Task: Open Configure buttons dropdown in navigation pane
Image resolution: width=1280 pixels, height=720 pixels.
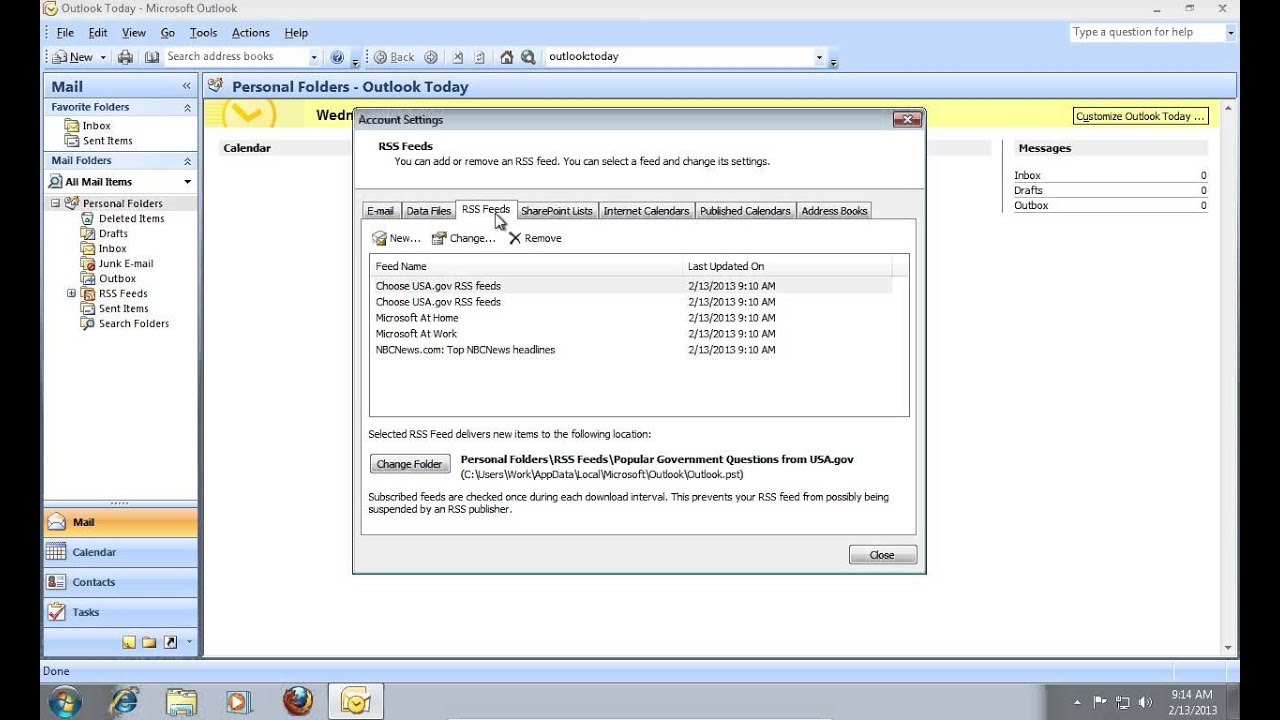Action: tap(189, 642)
